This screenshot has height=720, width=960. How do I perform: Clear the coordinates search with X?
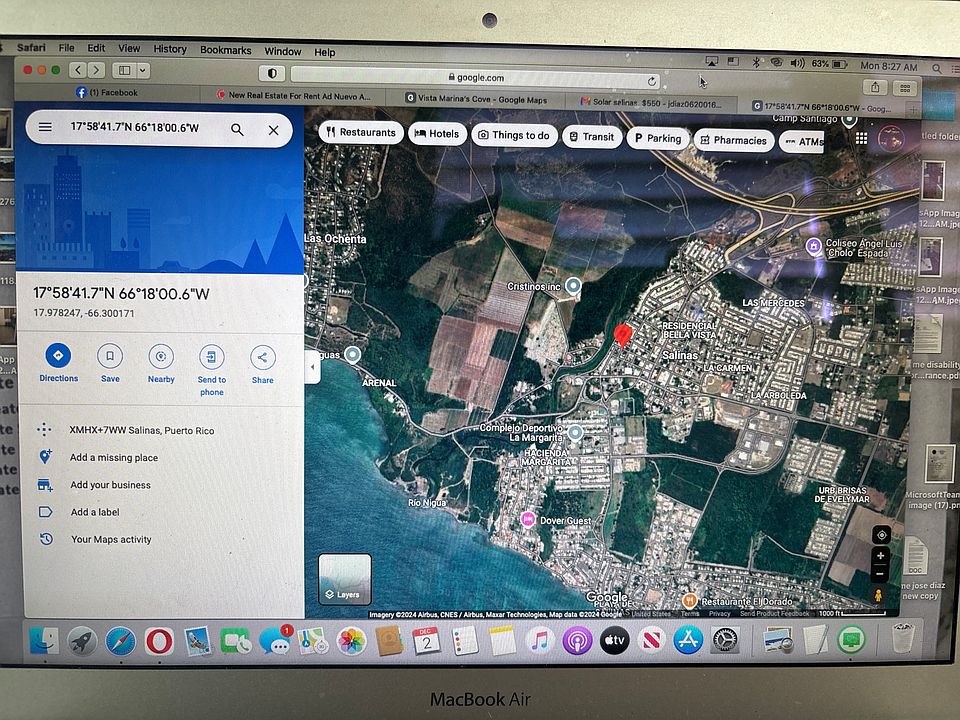tap(274, 130)
